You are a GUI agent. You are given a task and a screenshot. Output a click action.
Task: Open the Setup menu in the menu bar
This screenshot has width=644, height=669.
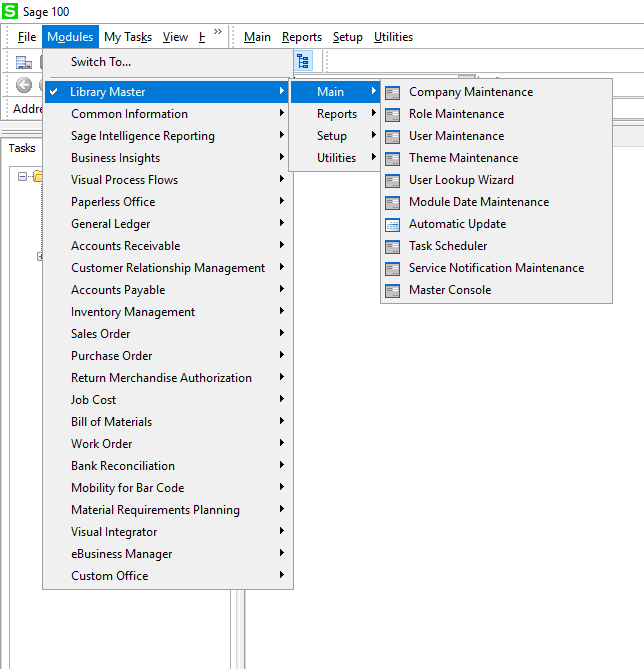click(348, 37)
